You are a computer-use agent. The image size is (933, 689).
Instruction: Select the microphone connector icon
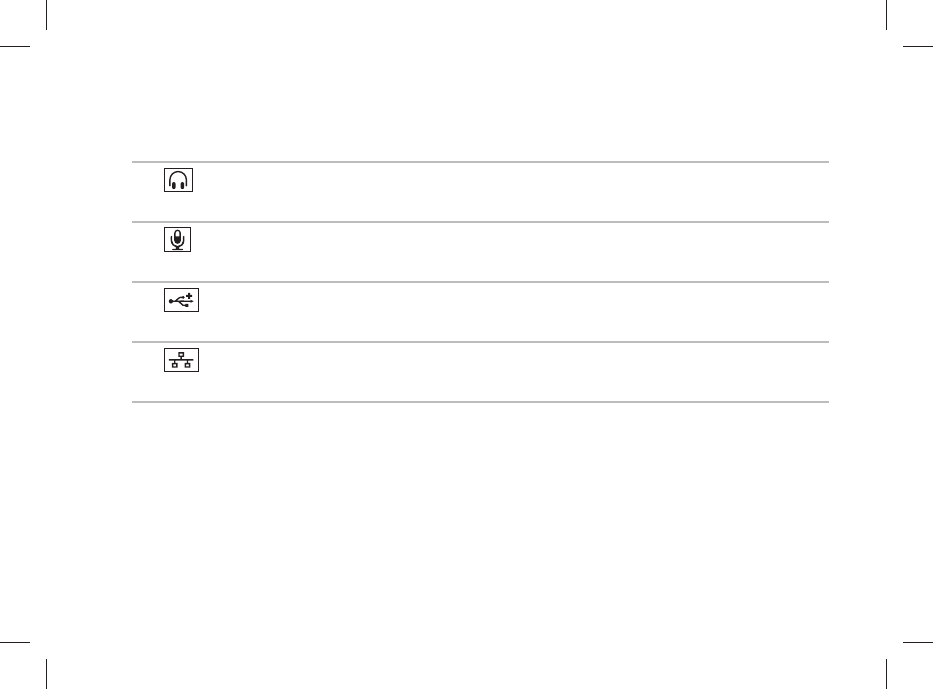[177, 239]
